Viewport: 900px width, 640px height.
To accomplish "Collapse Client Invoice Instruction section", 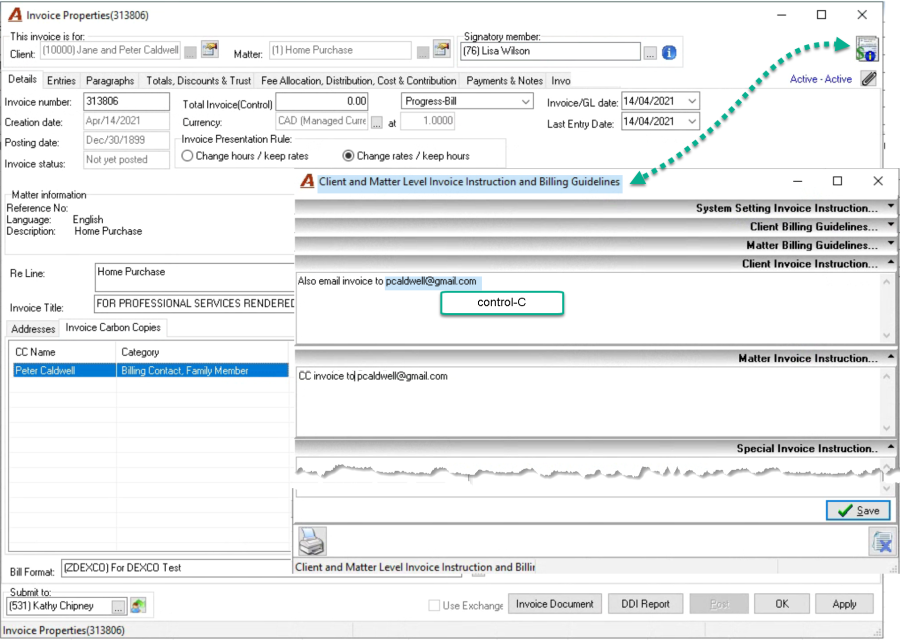I will [890, 262].
